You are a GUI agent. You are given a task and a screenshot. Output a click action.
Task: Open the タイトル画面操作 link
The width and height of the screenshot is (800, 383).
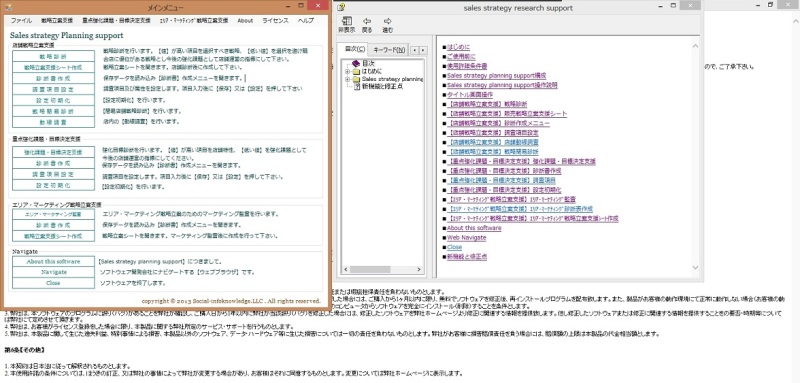pos(470,94)
